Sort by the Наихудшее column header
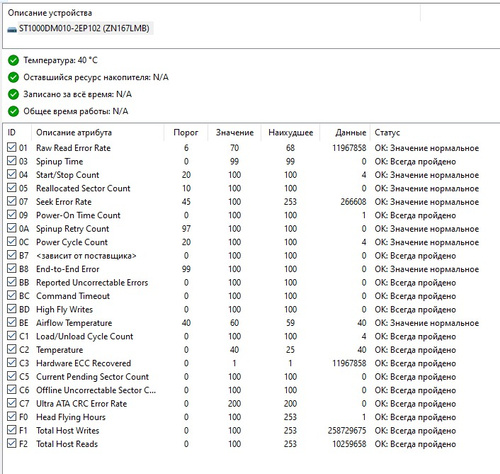 point(290,133)
